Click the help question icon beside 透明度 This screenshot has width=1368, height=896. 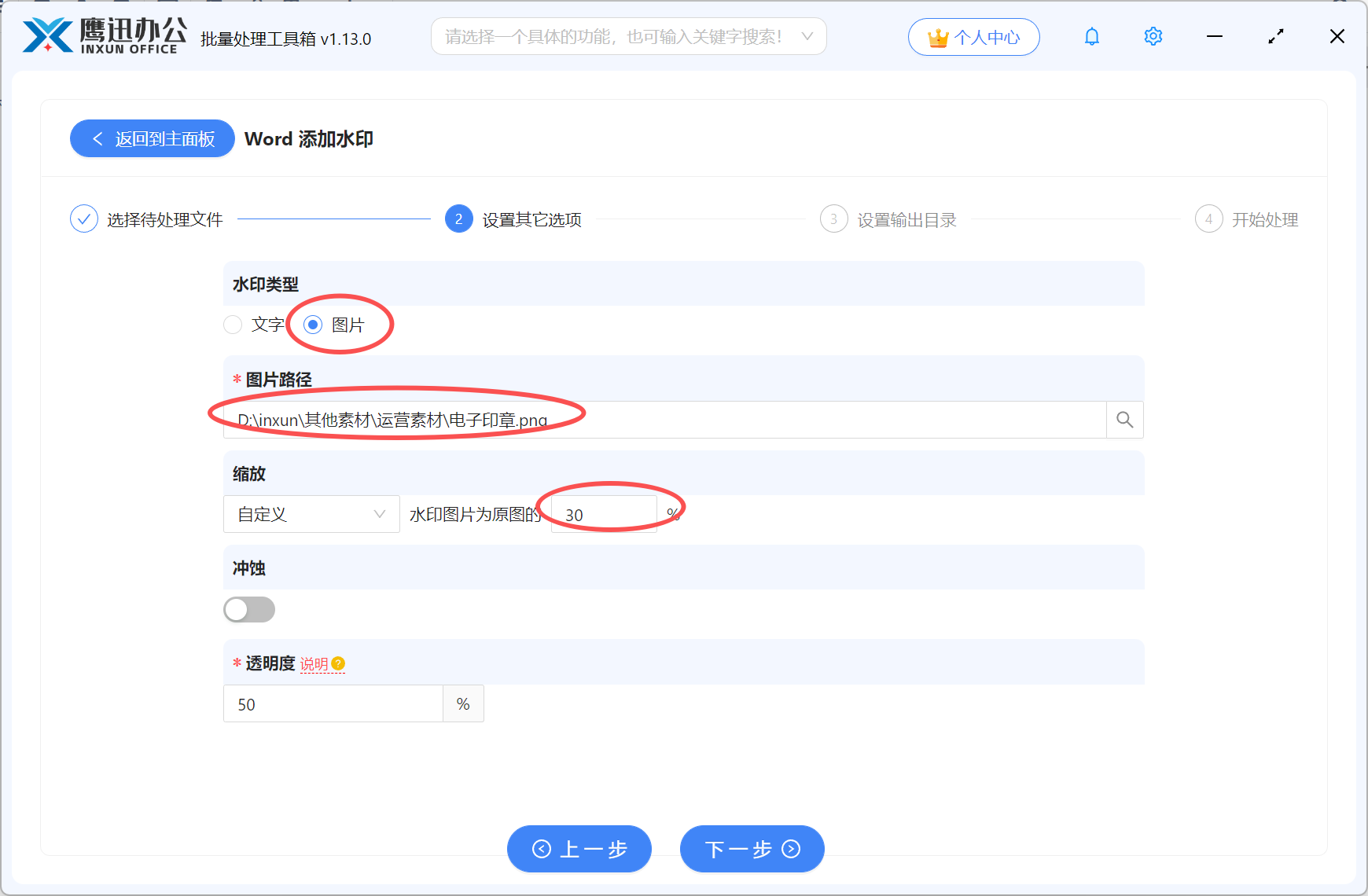pyautogui.click(x=339, y=664)
